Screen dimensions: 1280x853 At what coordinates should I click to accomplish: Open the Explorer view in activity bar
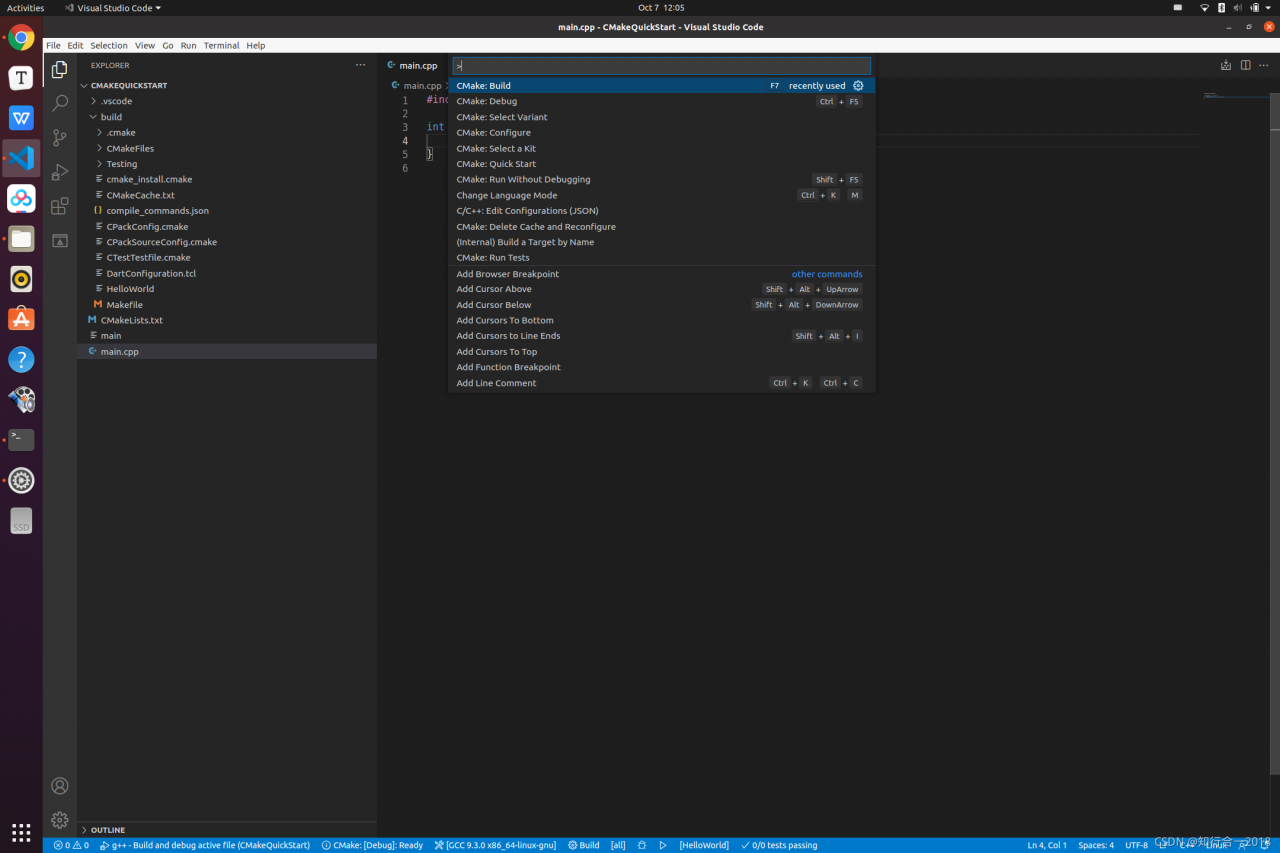point(60,69)
